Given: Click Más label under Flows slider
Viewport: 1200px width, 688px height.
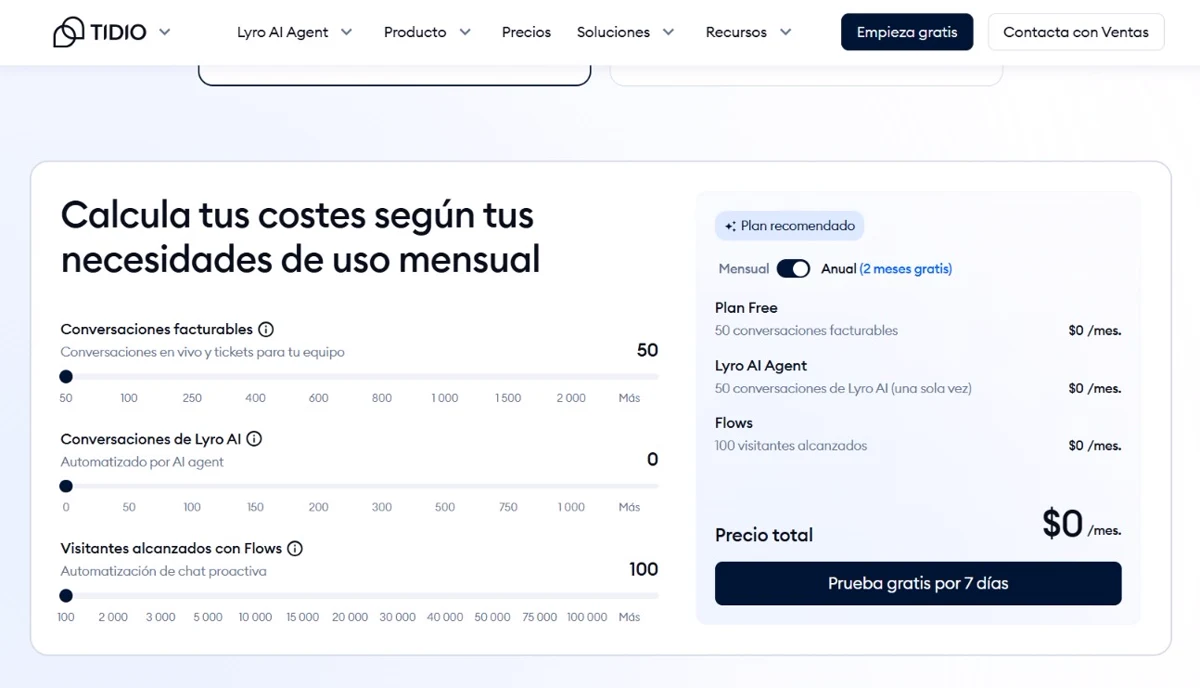Looking at the screenshot, I should coord(629,617).
